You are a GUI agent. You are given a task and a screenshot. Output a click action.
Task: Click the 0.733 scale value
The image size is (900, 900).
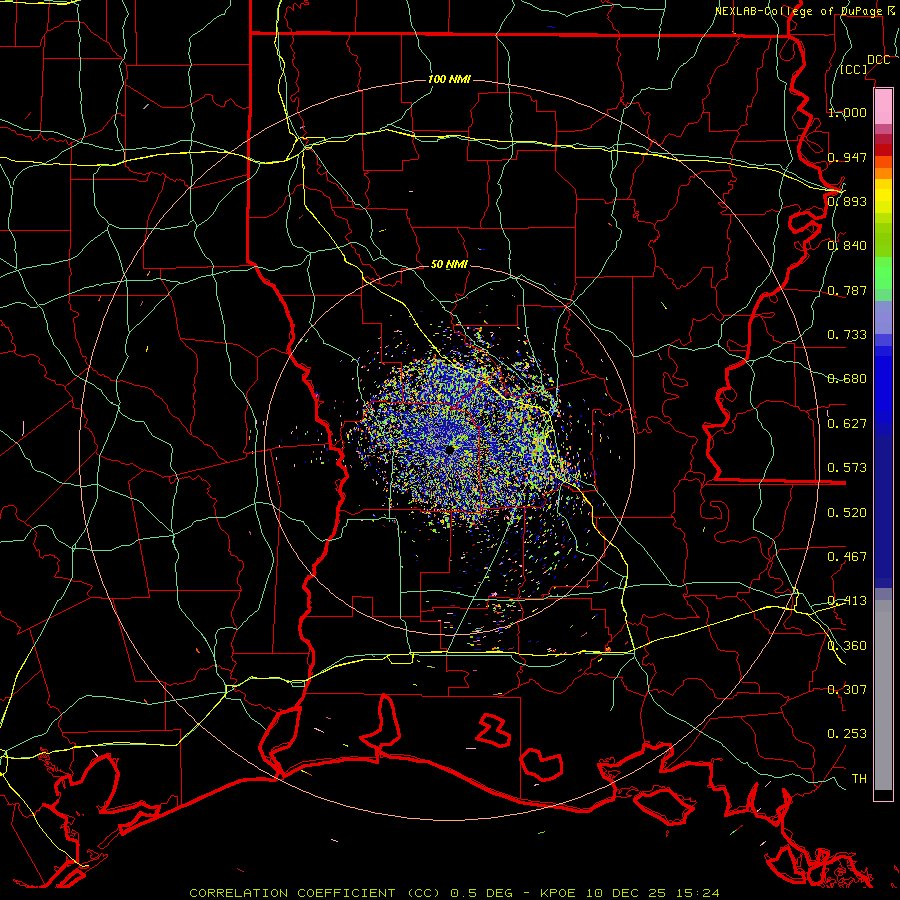tap(847, 335)
